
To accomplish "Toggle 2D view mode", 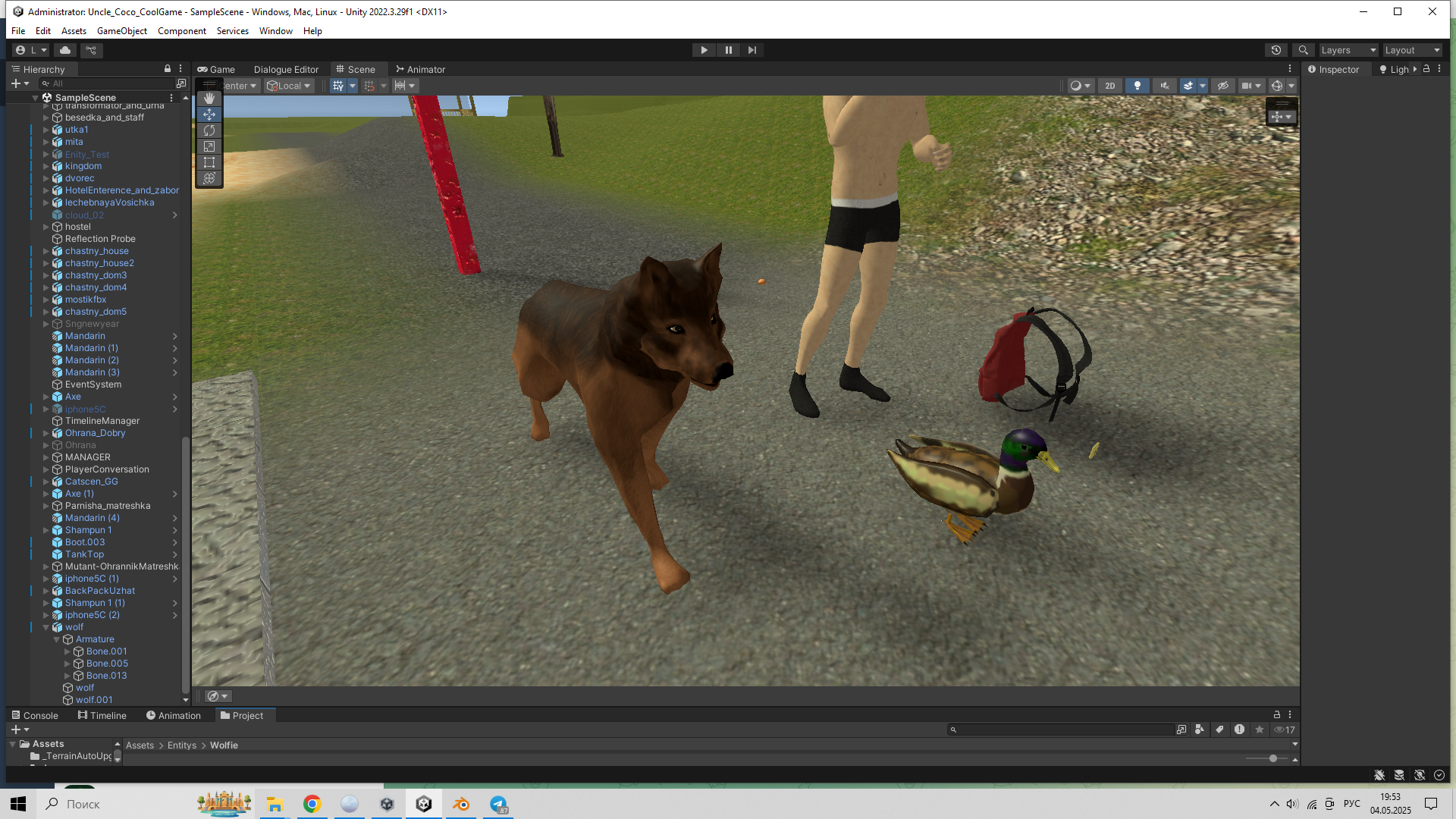I will pos(1109,86).
